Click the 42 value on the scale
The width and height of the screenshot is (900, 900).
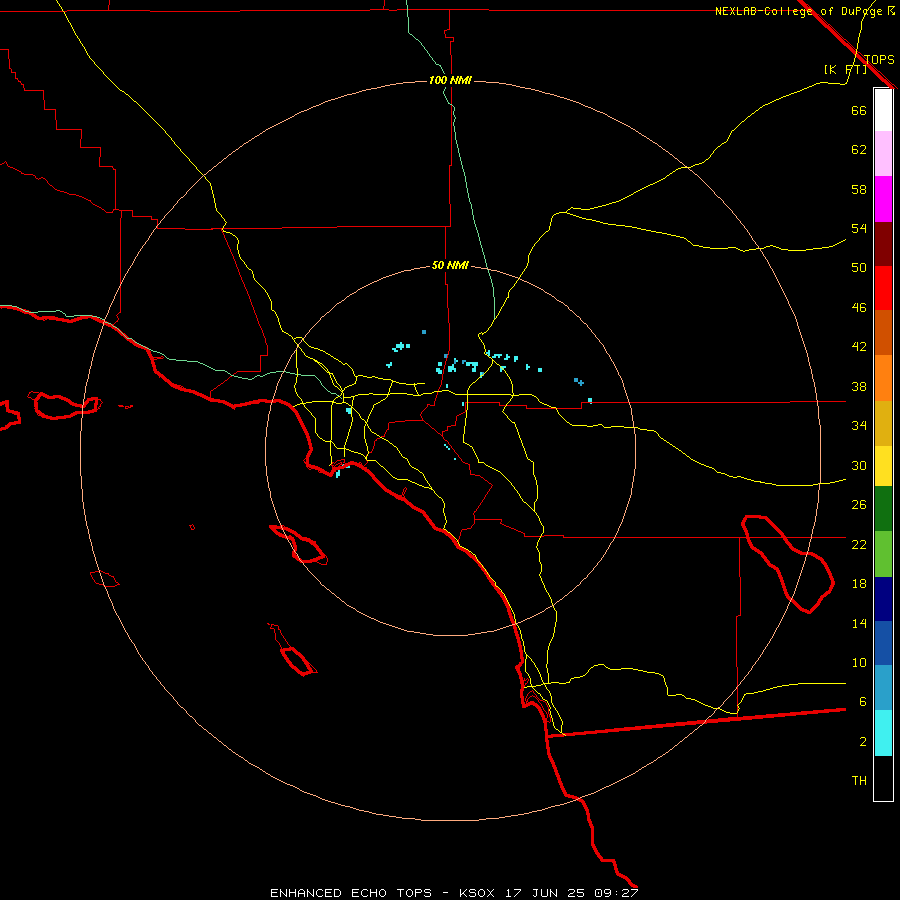[x=859, y=347]
